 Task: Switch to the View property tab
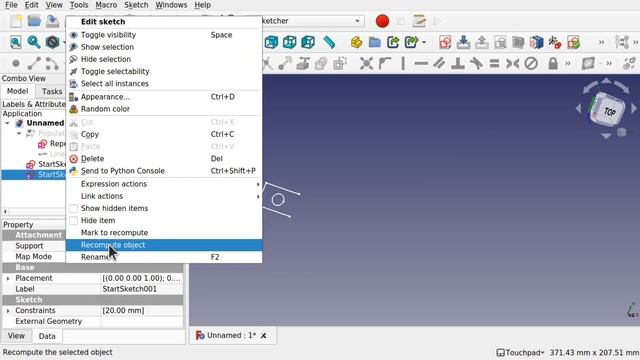coord(16,336)
